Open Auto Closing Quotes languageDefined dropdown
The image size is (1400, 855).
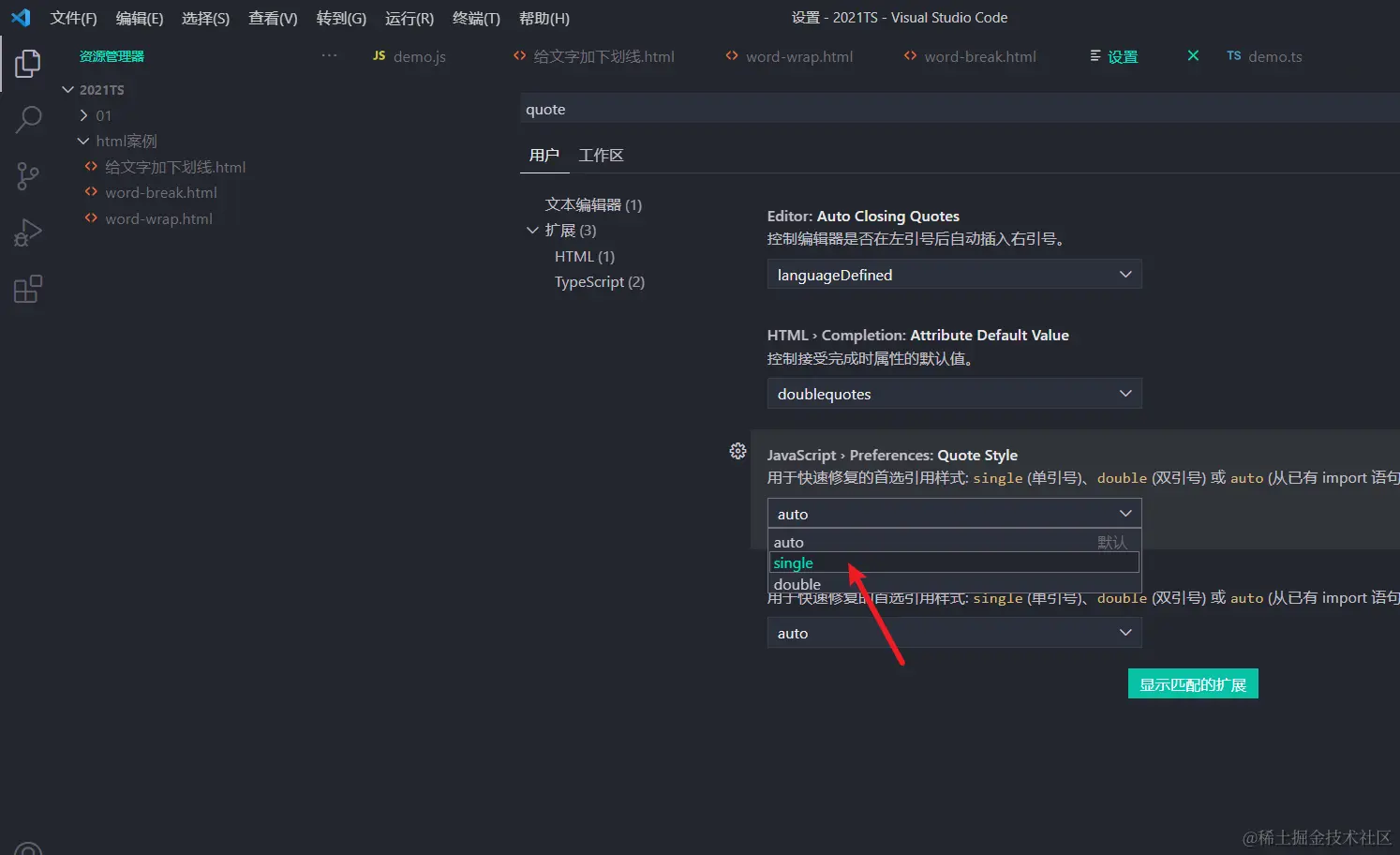954,275
